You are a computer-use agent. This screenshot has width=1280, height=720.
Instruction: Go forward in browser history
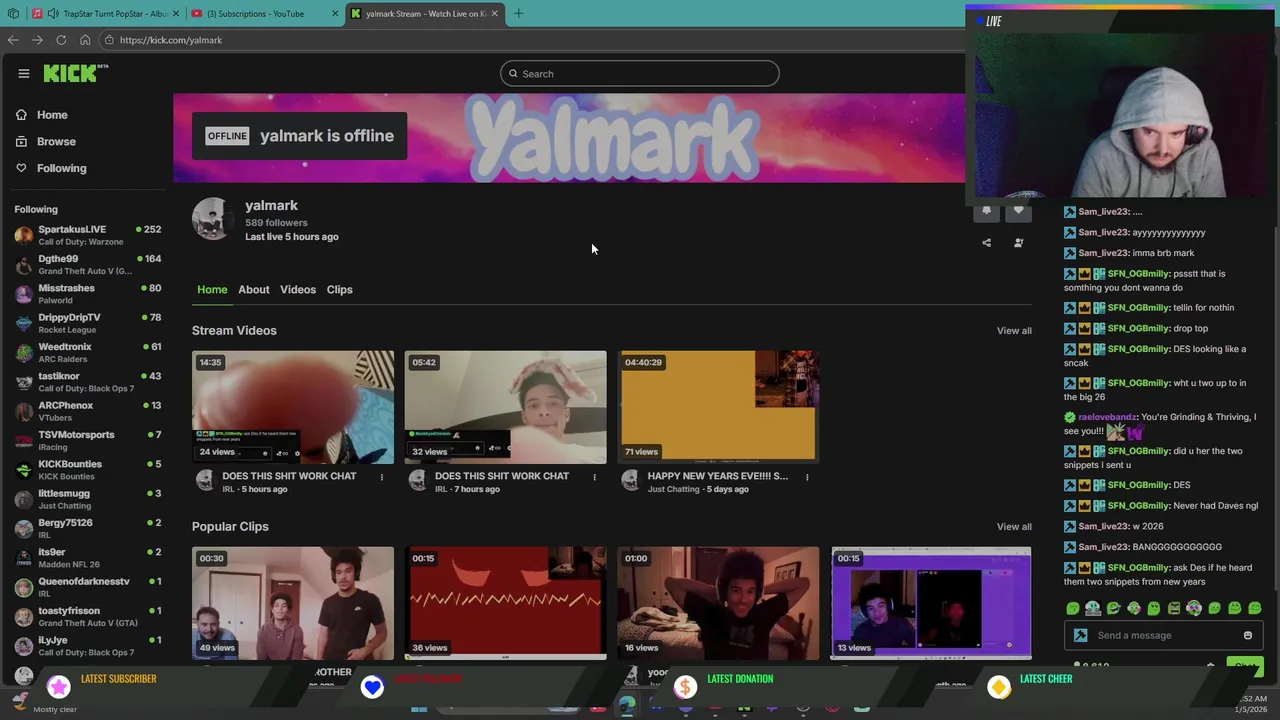tap(37, 40)
